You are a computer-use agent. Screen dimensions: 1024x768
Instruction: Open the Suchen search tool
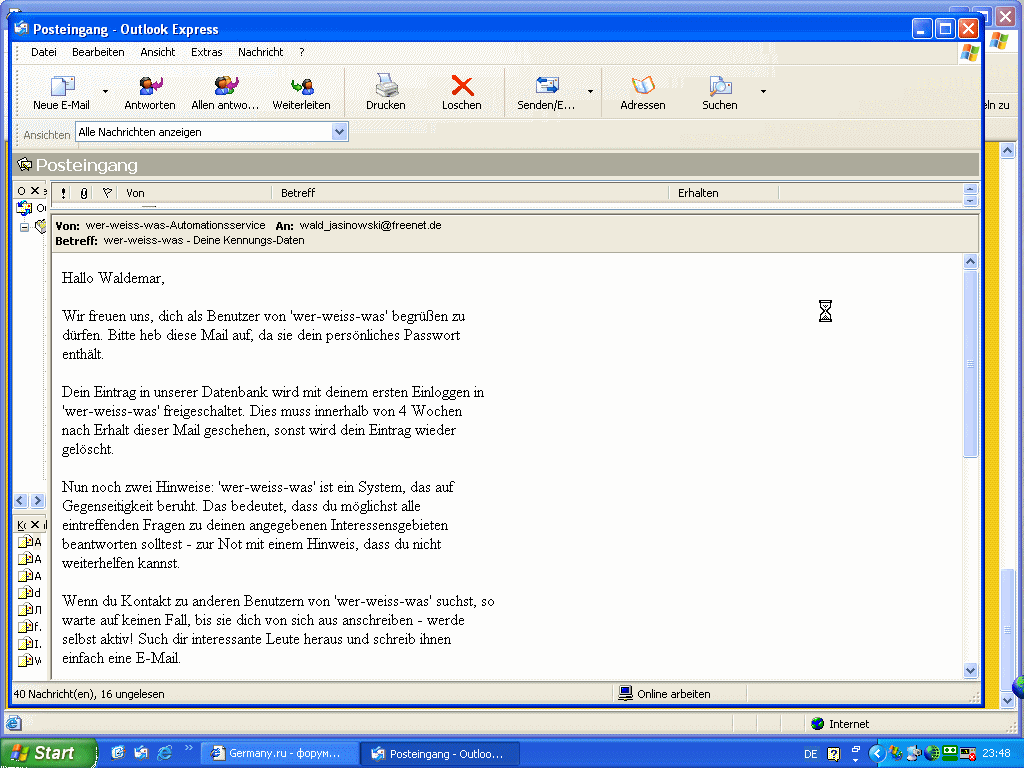coord(720,93)
